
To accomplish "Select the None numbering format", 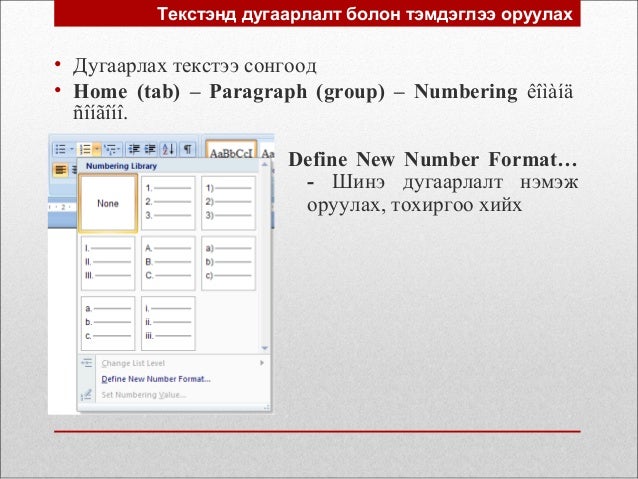I will click(108, 203).
